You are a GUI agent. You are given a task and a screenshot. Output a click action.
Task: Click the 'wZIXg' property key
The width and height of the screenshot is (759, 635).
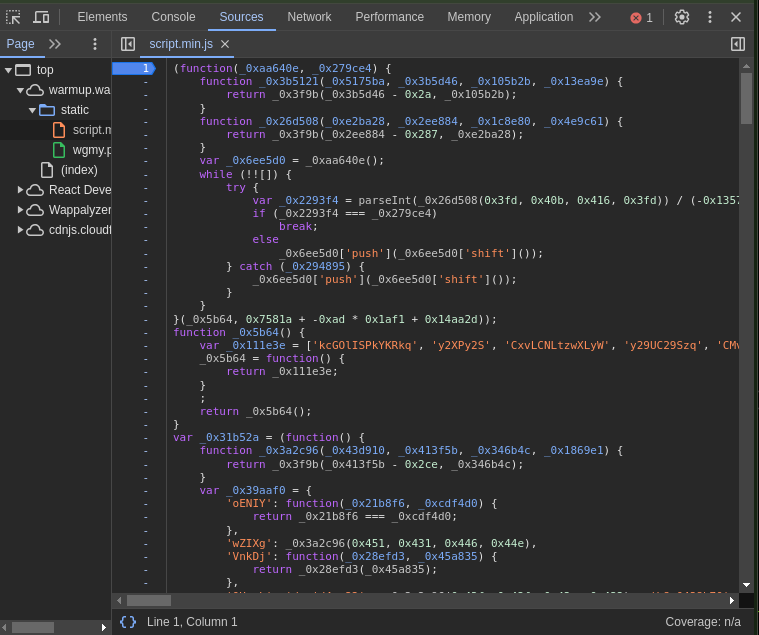pos(249,544)
